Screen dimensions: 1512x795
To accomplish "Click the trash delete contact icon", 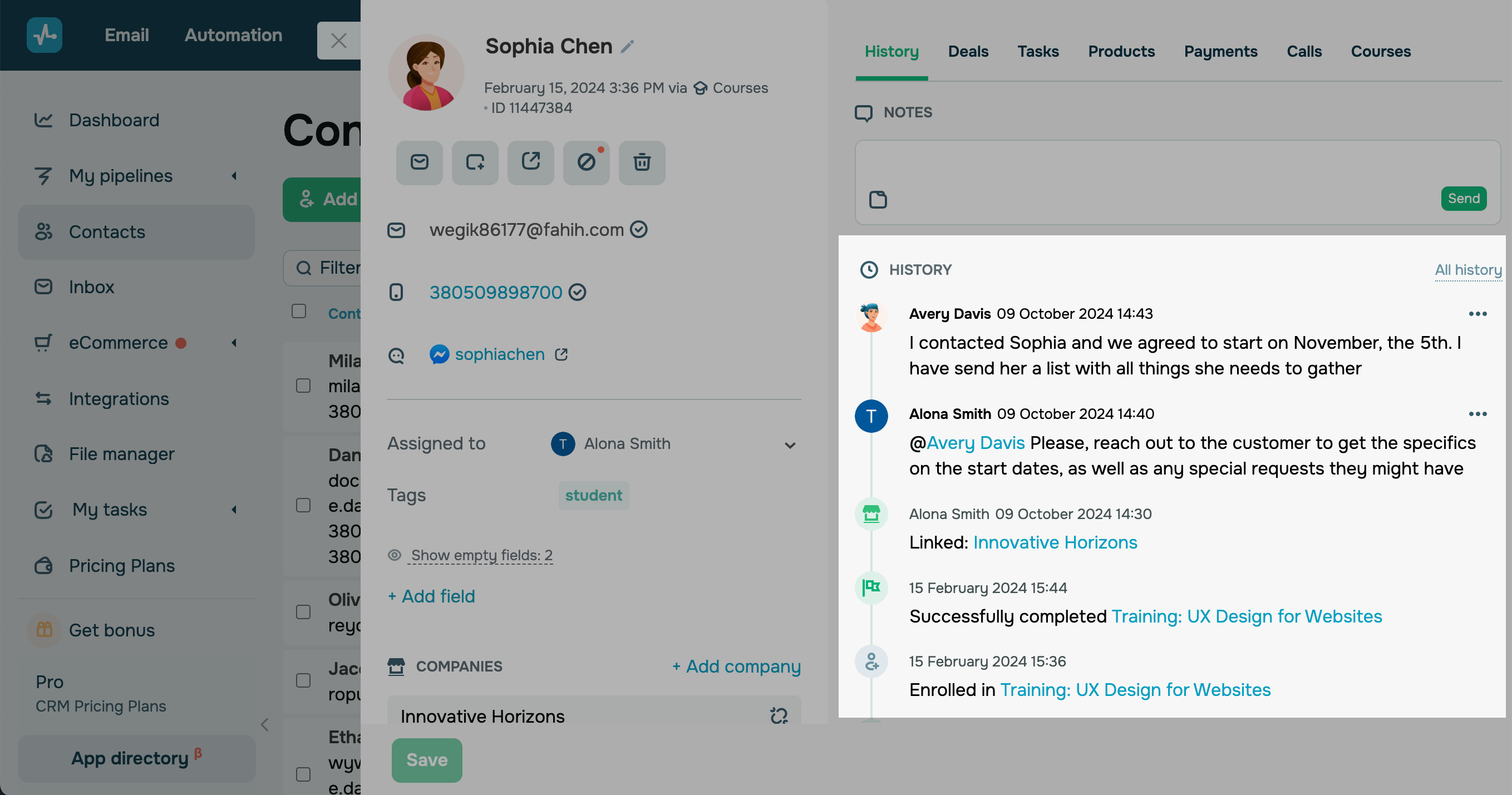I will coord(642,162).
